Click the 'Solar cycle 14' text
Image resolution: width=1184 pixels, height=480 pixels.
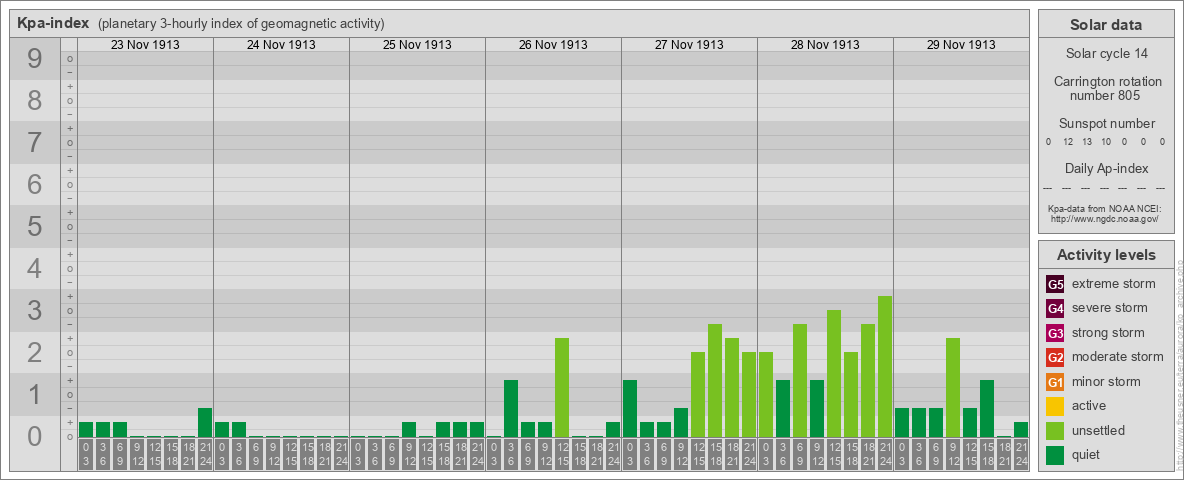point(1106,54)
